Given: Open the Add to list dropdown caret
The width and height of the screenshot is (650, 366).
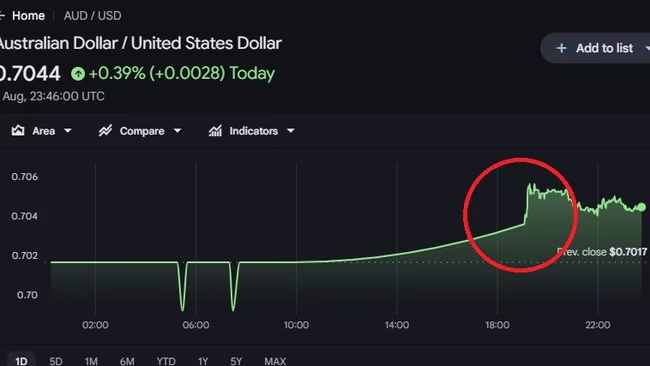Looking at the screenshot, I should (647, 48).
